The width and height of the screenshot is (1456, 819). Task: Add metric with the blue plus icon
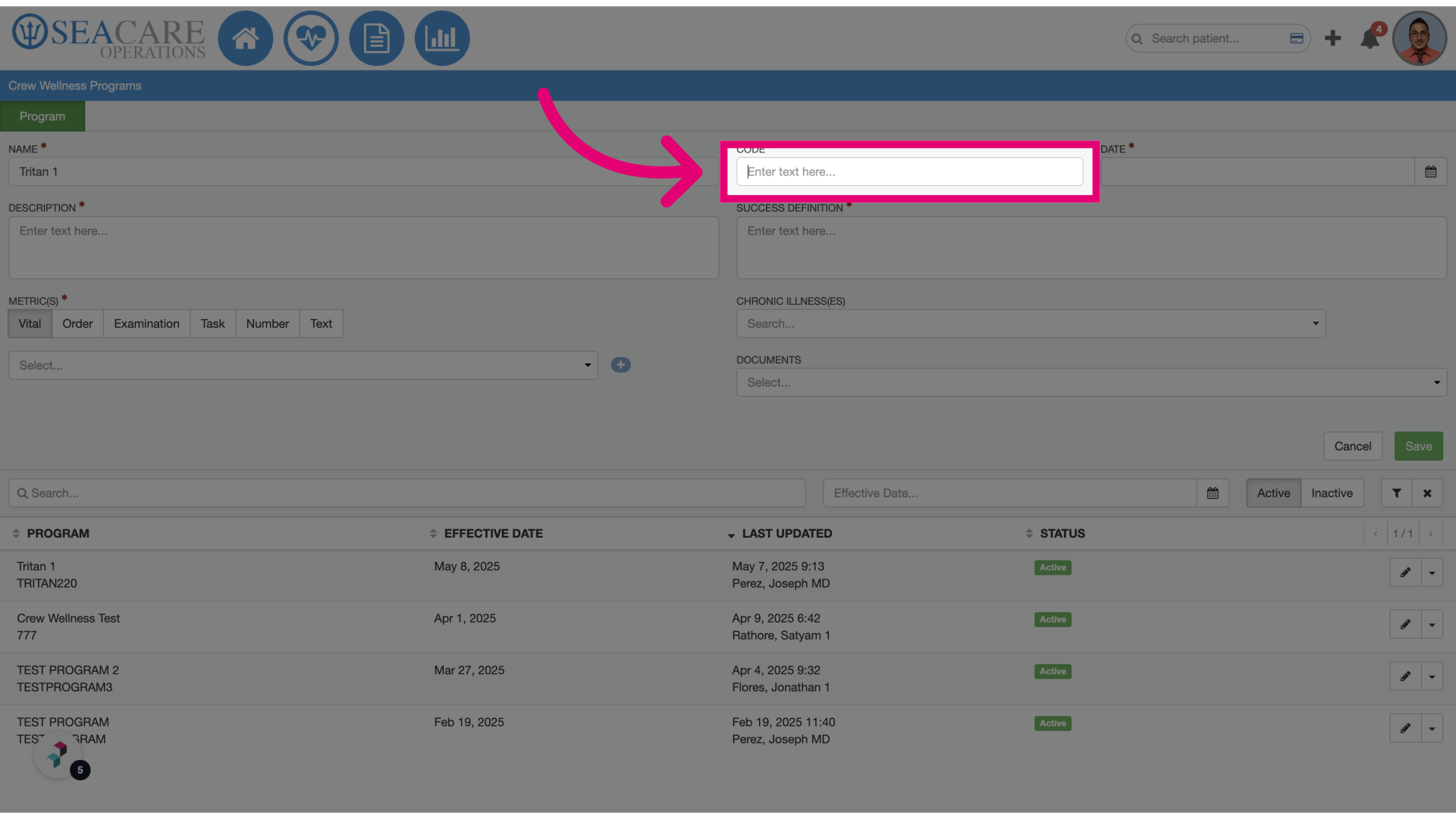tap(620, 365)
